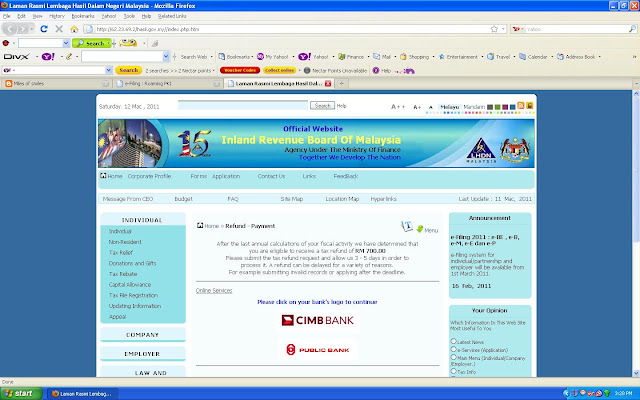This screenshot has width=640, height=400.
Task: Open Nectar search box dropdown arrow
Action: tap(109, 70)
